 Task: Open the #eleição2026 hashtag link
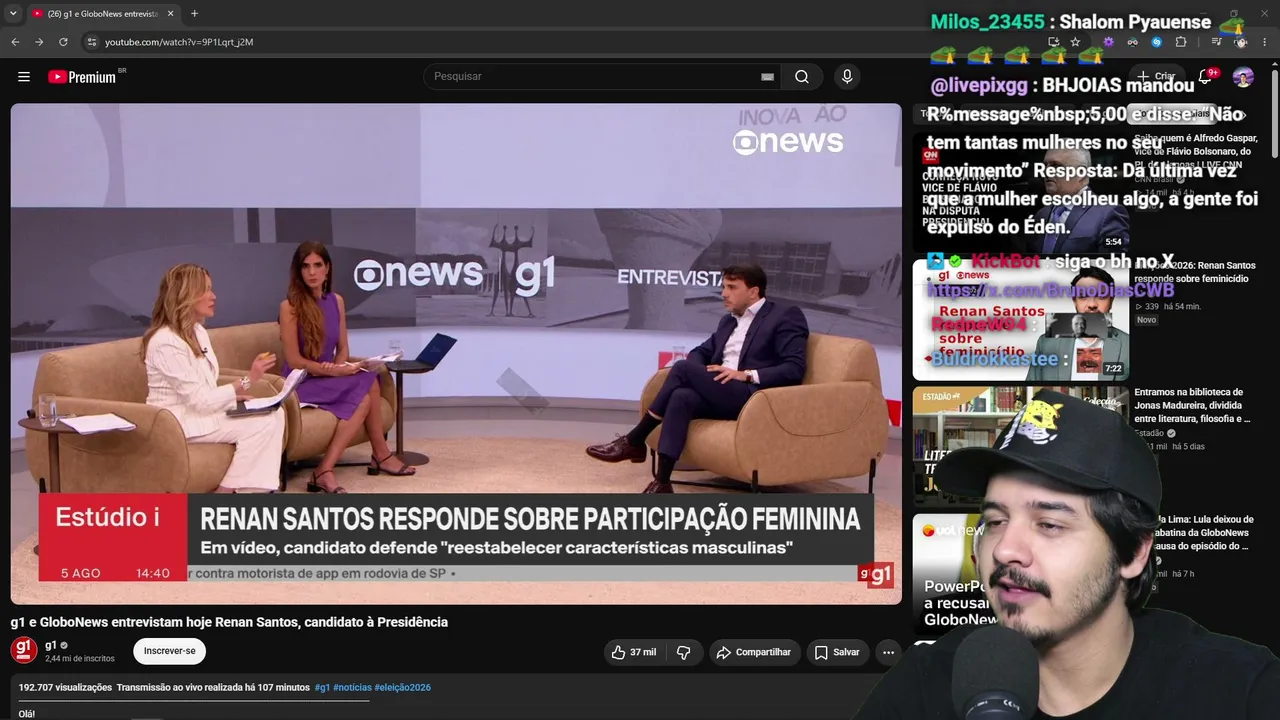point(403,688)
